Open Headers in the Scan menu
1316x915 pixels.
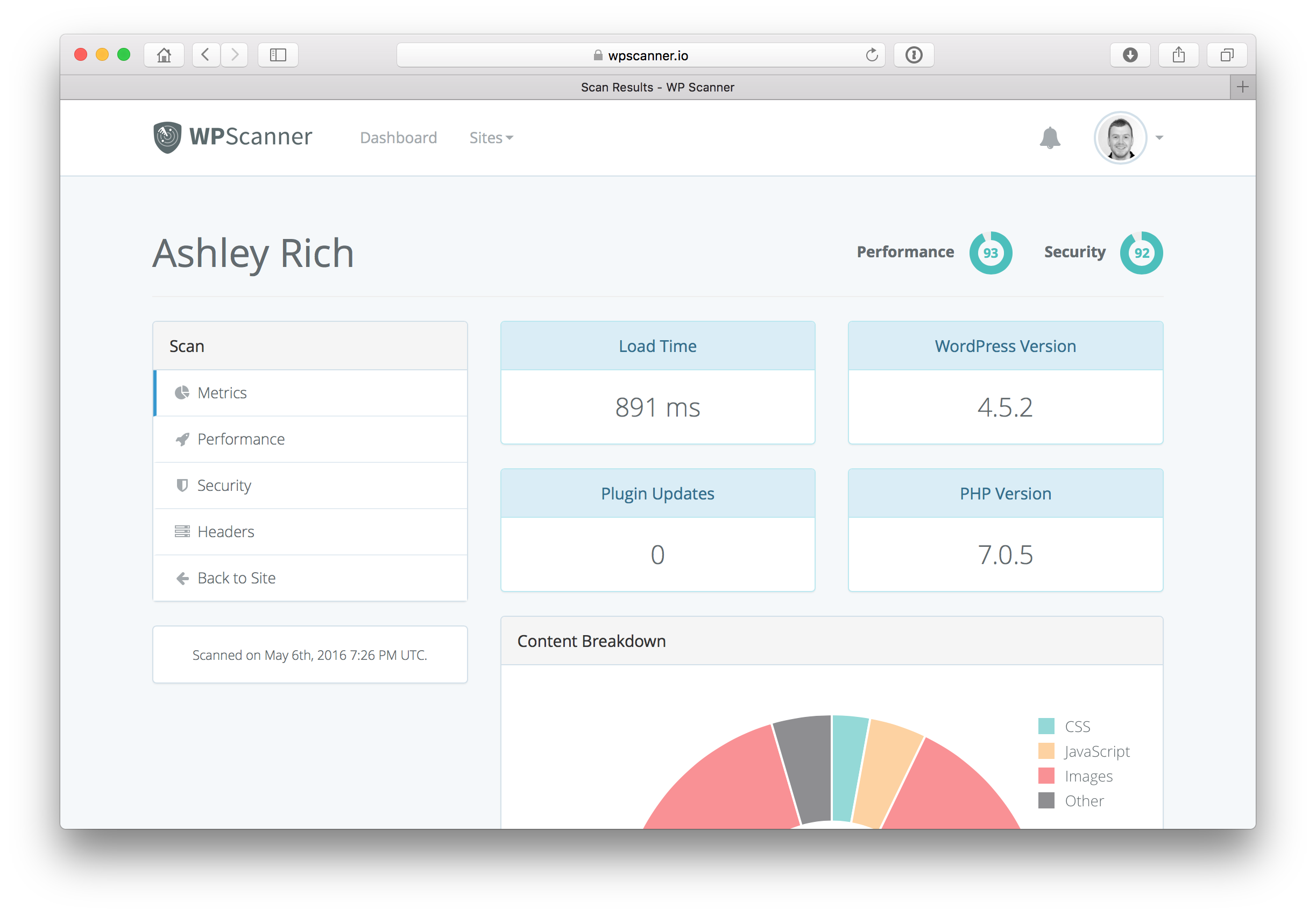pos(310,531)
